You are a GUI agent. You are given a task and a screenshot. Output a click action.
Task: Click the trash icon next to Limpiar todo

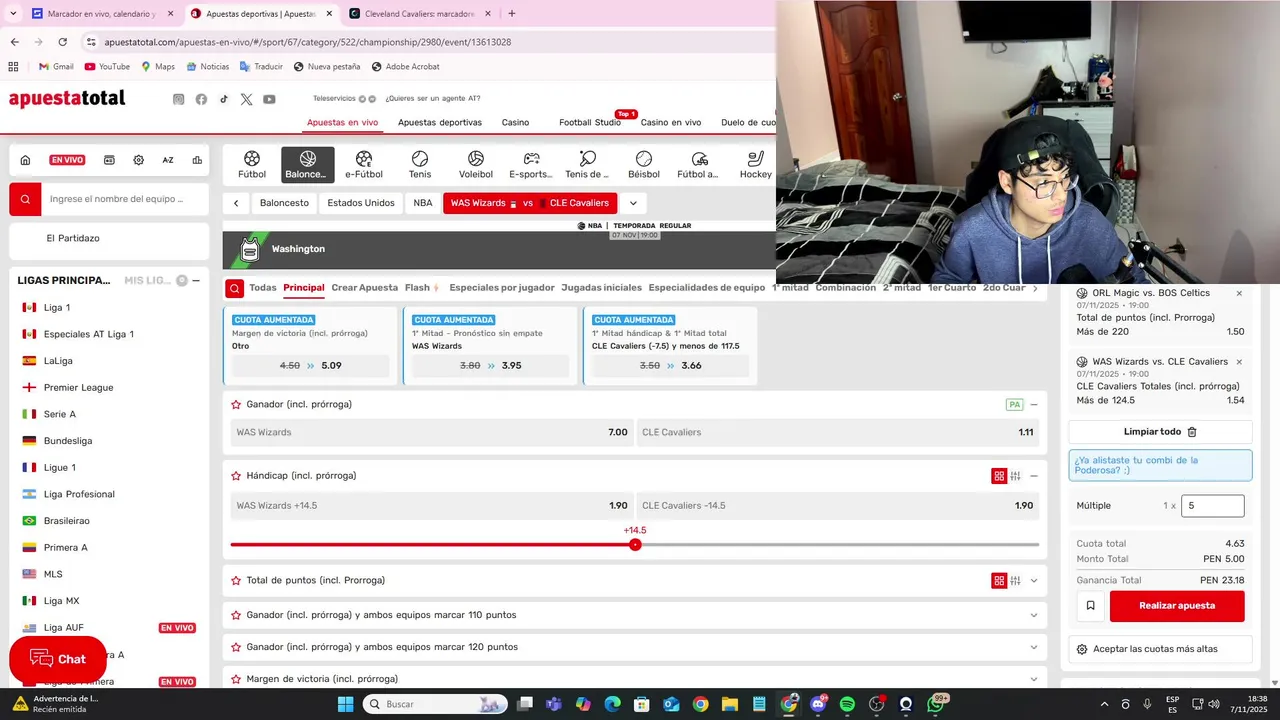(x=1192, y=432)
